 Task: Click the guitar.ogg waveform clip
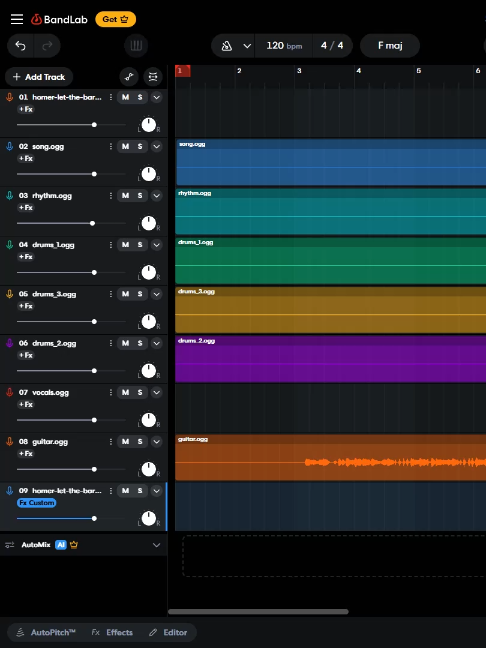(331, 457)
